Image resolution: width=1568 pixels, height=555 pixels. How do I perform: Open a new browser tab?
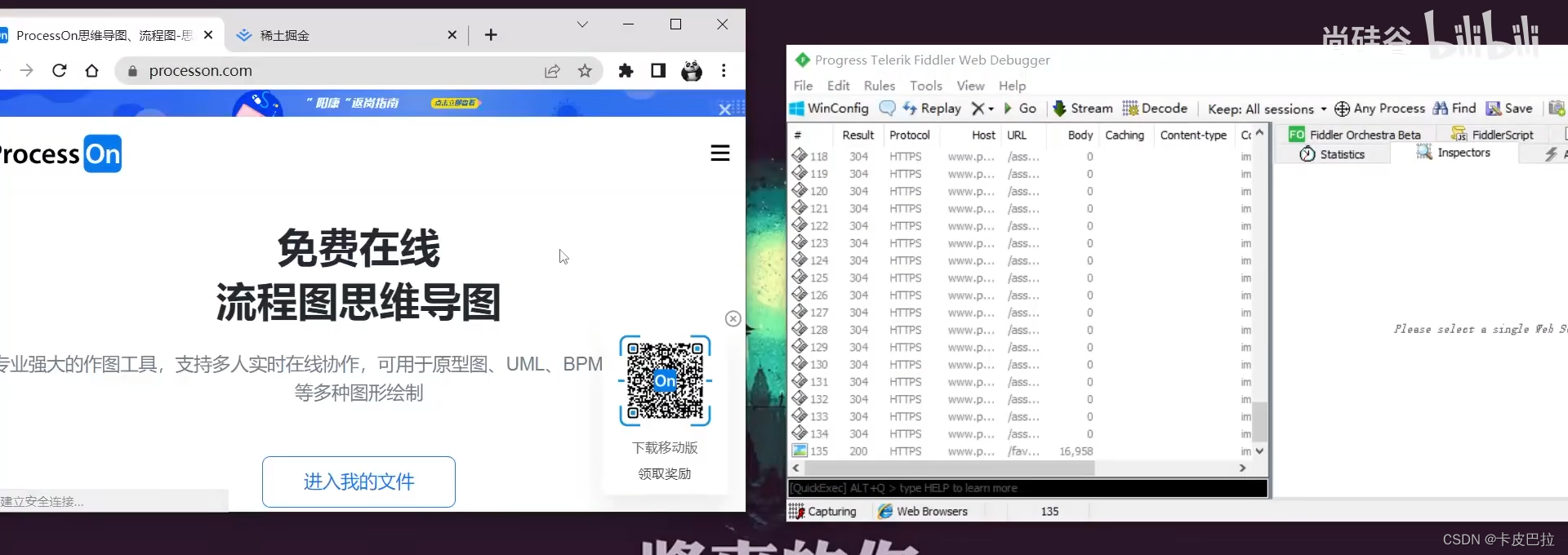pos(491,34)
